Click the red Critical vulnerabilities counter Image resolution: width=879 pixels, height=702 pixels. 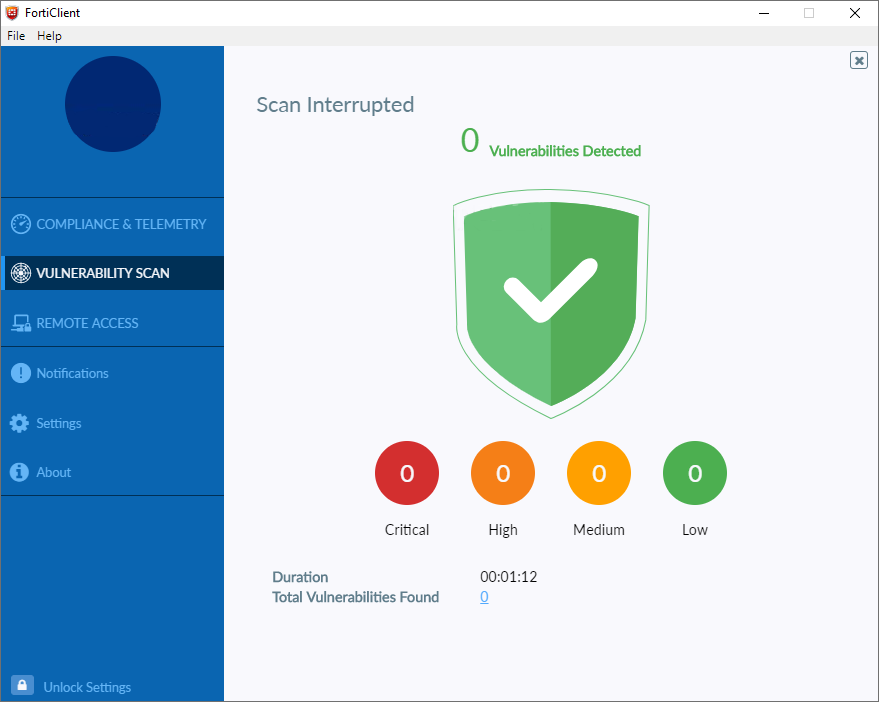[x=406, y=472]
